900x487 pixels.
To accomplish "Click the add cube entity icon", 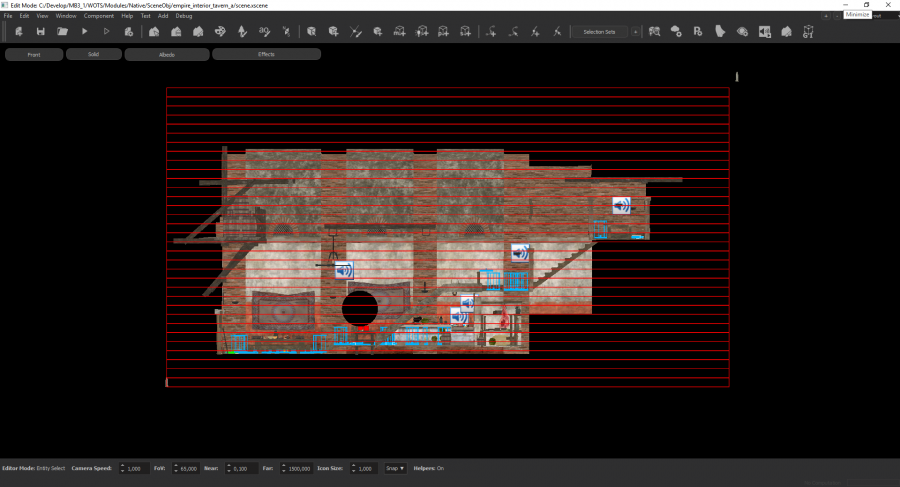I will [x=333, y=32].
